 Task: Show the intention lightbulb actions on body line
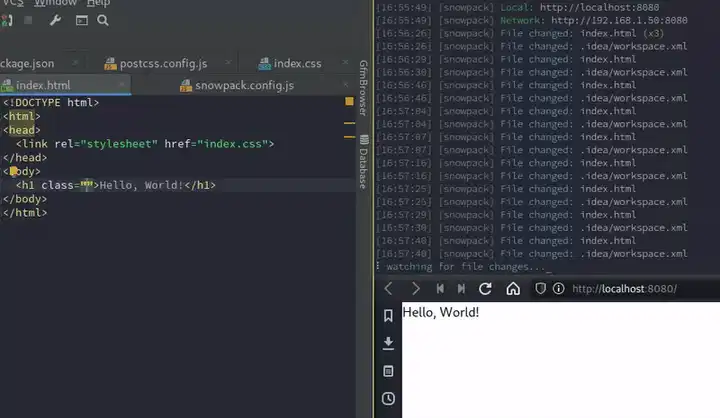[x=15, y=172]
